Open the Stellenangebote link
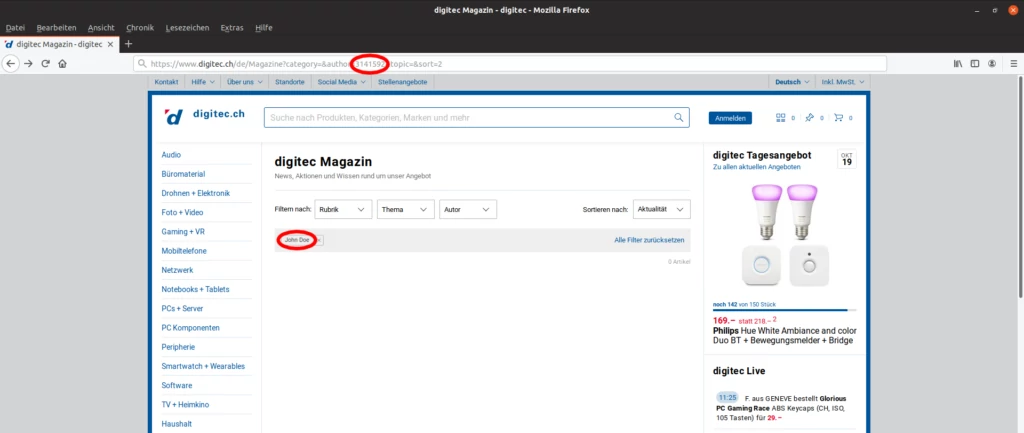 tap(402, 82)
